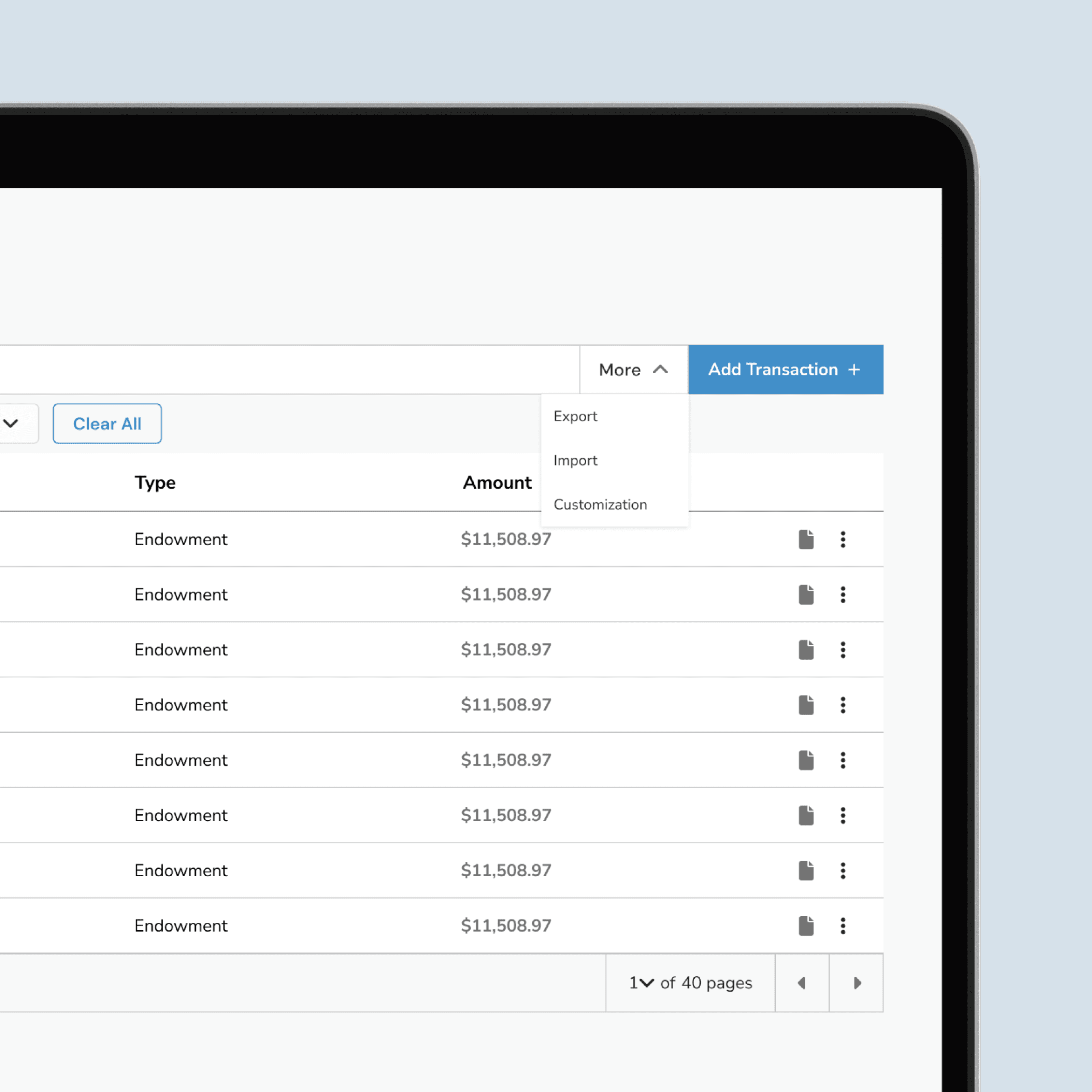
Task: Select Import from More menu
Action: 575,461
